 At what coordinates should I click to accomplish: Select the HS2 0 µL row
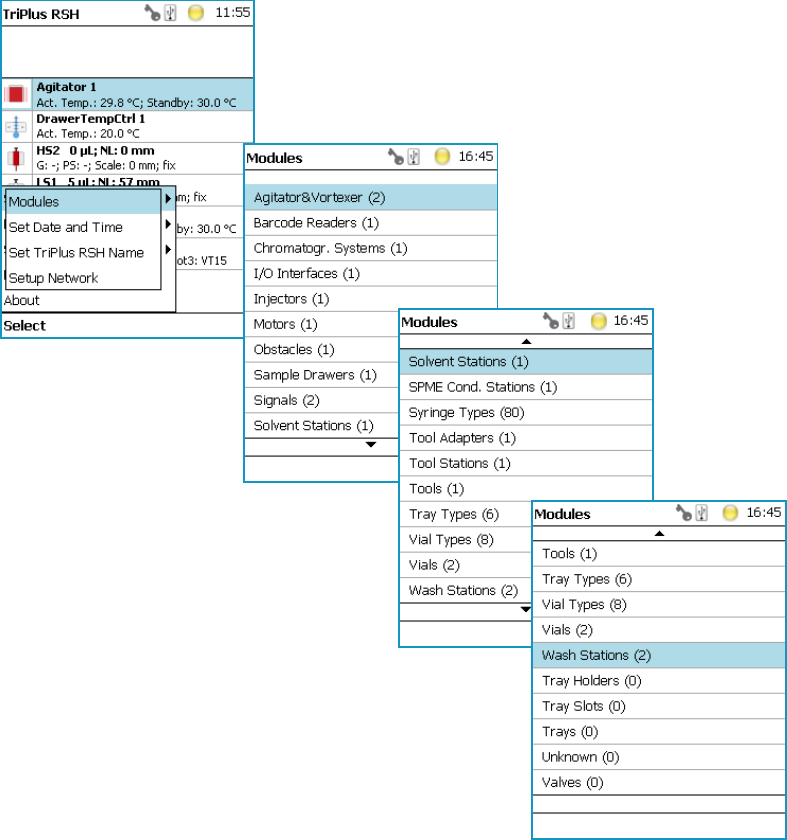pos(128,158)
